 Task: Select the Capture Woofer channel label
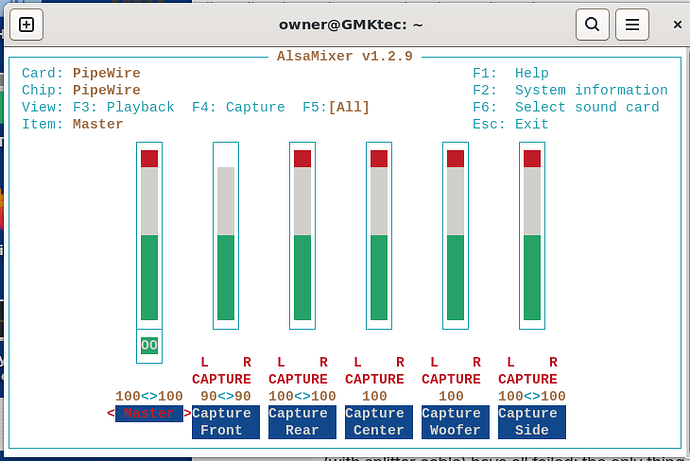(x=455, y=422)
